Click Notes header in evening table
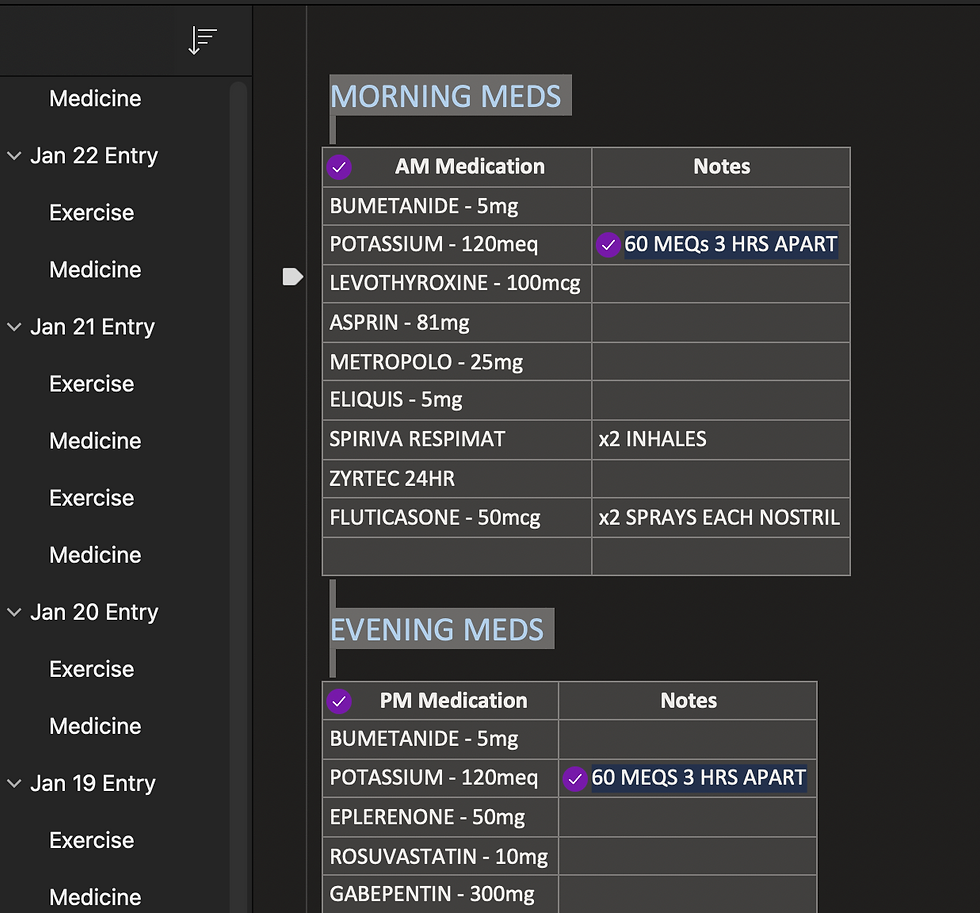Screen dimensions: 980x913 coord(689,701)
